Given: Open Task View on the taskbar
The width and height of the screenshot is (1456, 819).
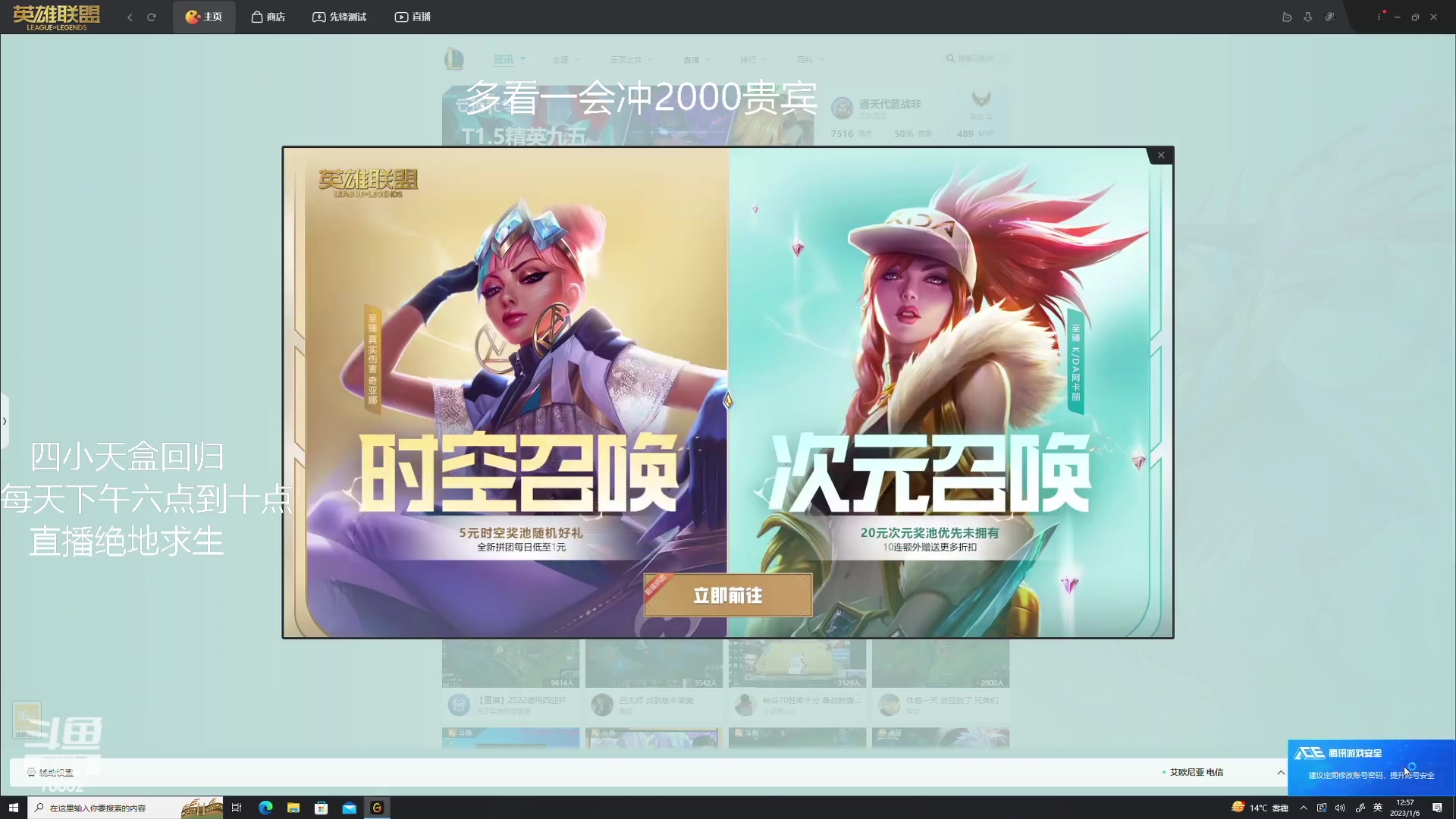Looking at the screenshot, I should 237,808.
